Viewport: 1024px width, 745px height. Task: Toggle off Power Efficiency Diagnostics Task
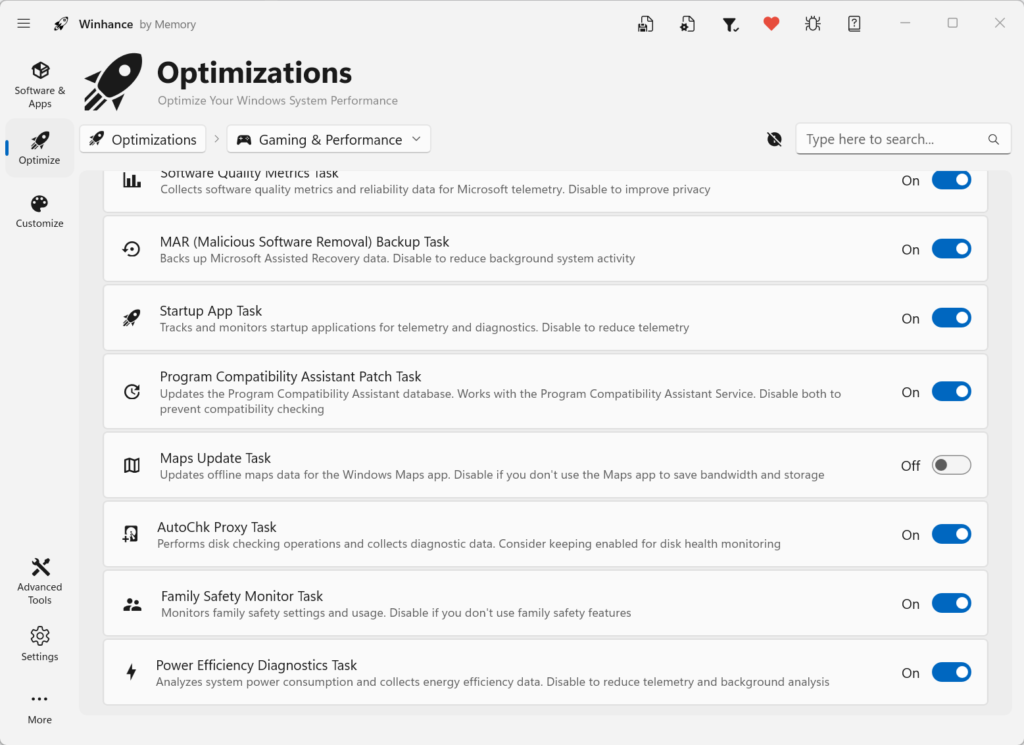(950, 672)
